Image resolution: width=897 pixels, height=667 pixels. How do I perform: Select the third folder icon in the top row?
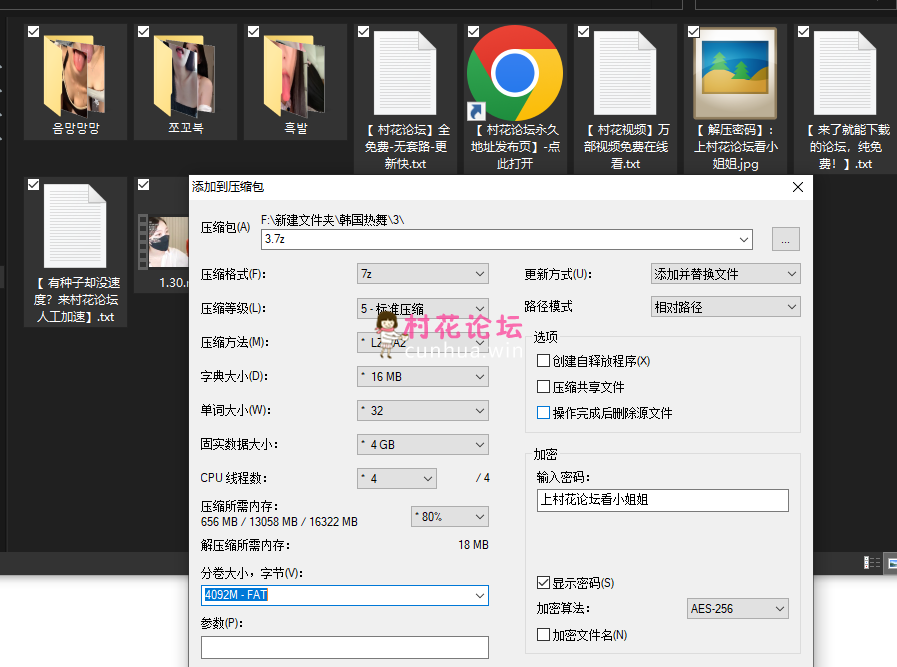tap(295, 73)
